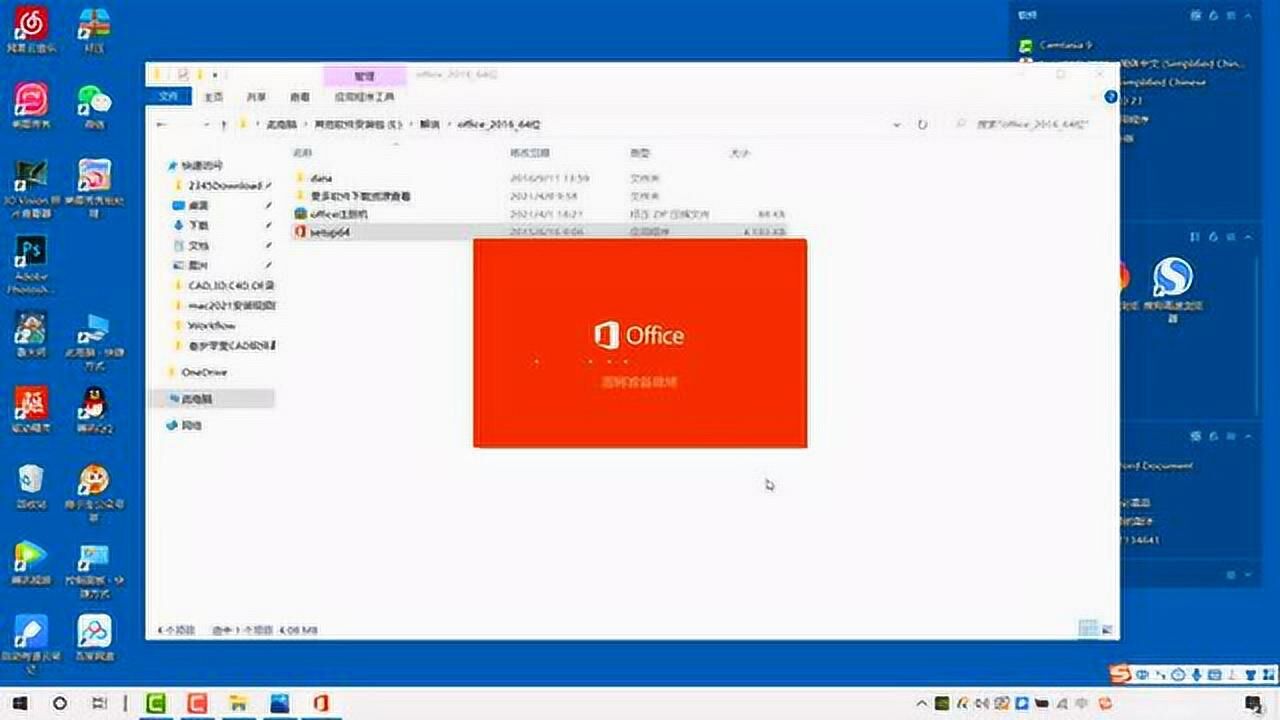Open 桌面 (Desktop) in Quick access
Image resolution: width=1280 pixels, height=720 pixels.
[198, 205]
